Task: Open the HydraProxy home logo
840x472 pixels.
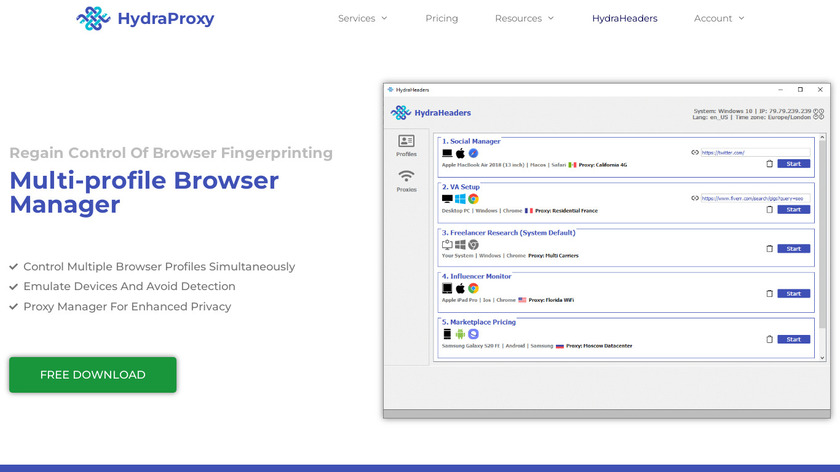Action: (145, 18)
